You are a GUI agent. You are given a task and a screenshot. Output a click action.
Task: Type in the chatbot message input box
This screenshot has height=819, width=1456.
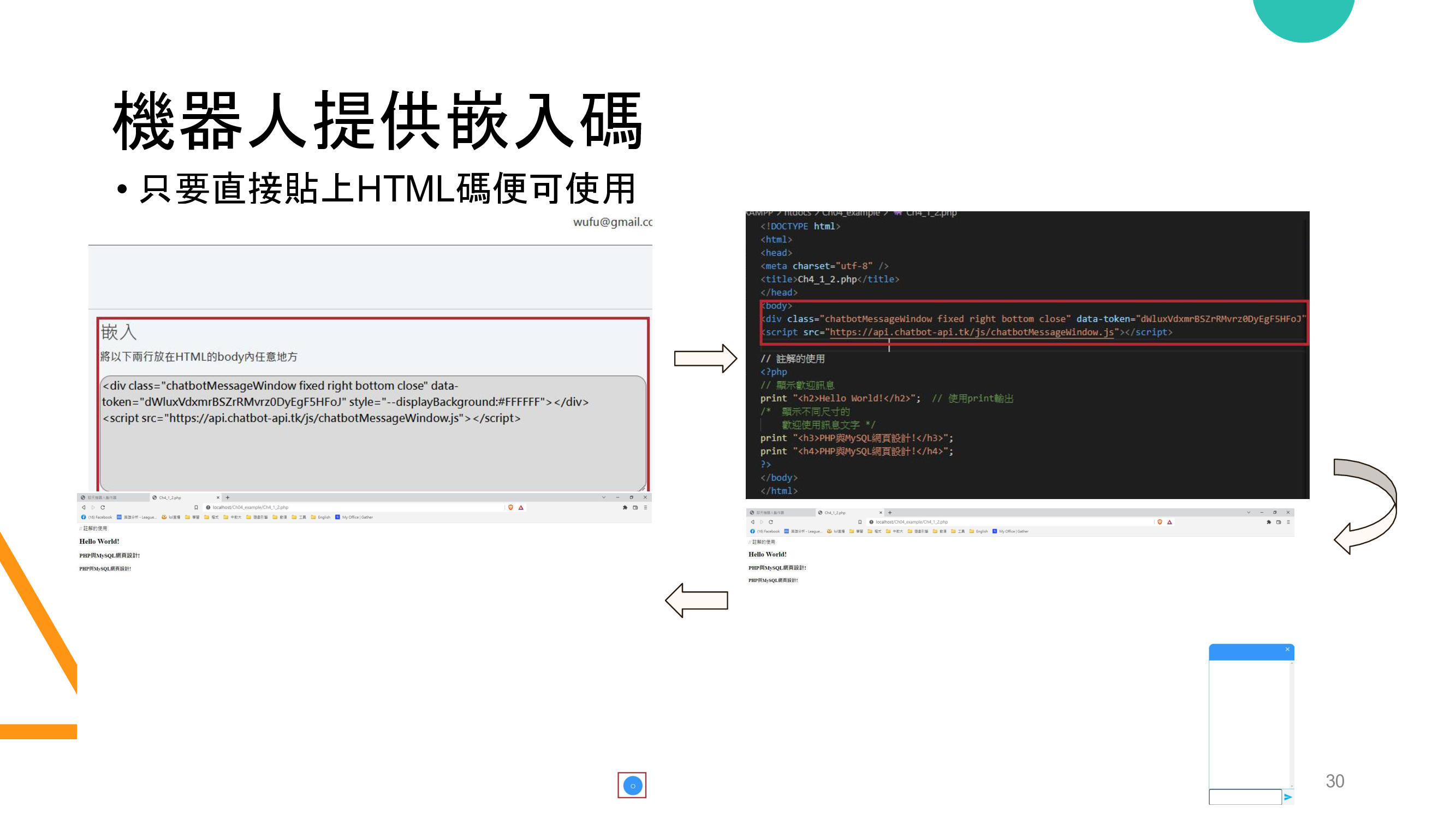1245,797
